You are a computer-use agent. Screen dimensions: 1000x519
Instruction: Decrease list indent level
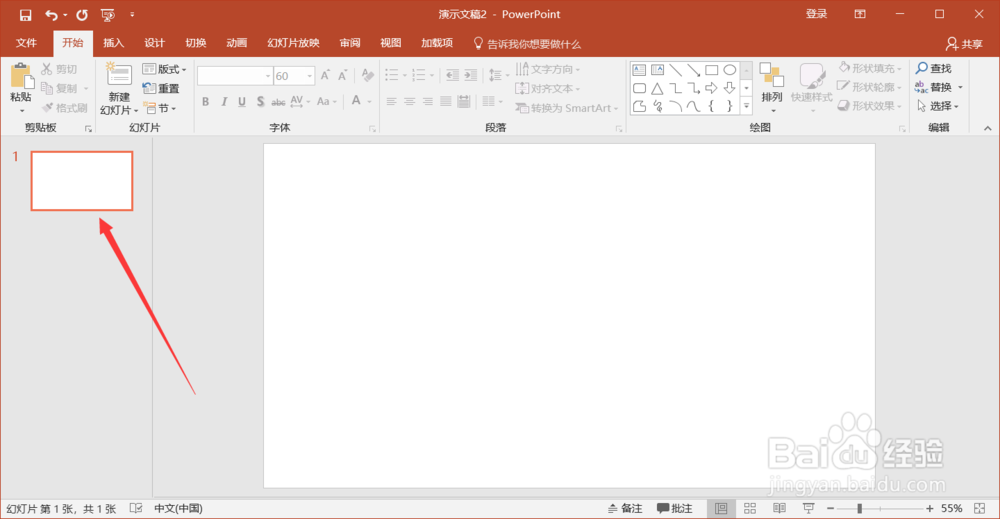452,75
